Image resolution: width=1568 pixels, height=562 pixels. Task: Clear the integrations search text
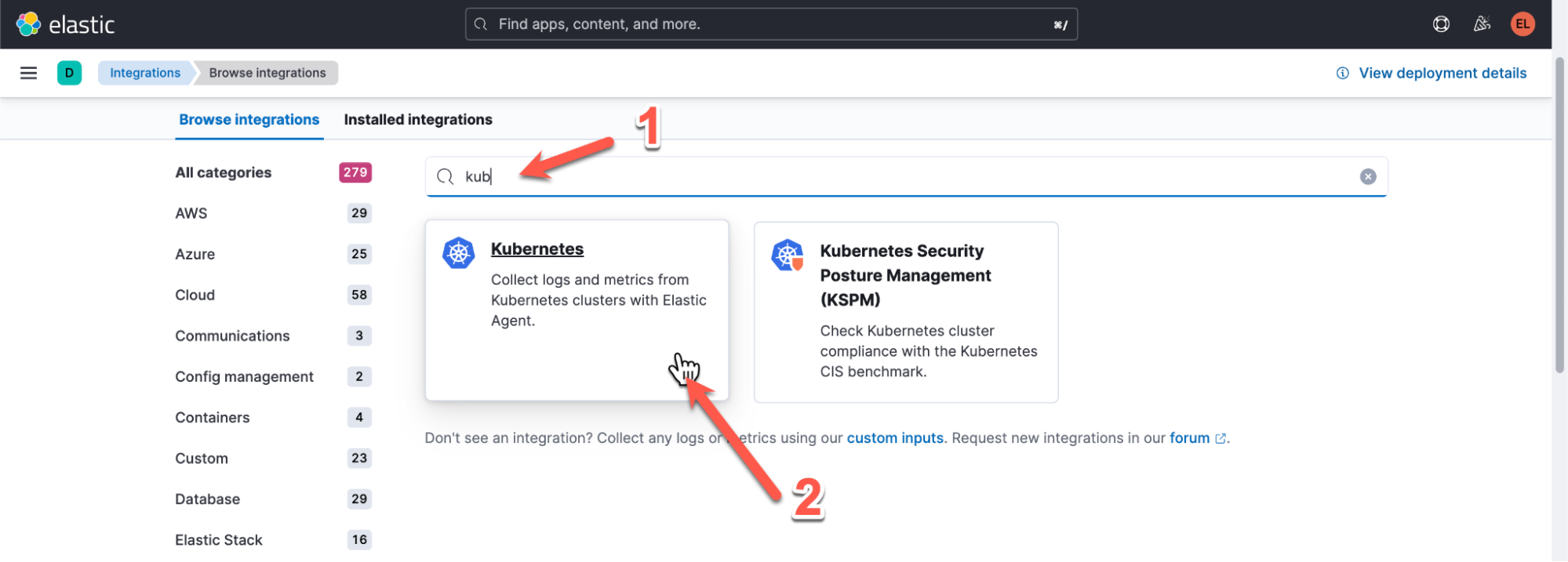pyautogui.click(x=1368, y=176)
